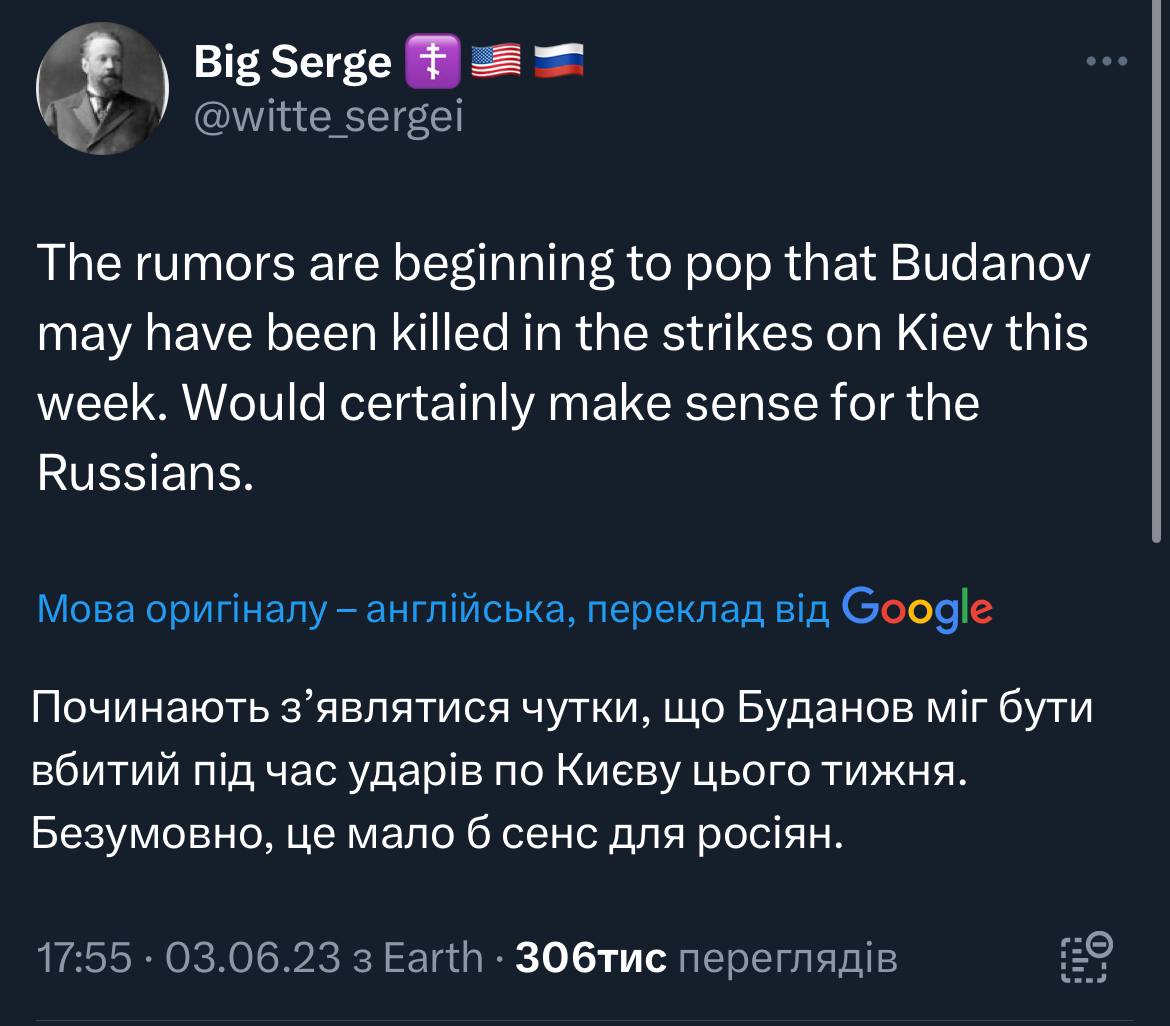Click the Google logo in translation notice
Viewport: 1170px width, 1026px height.
coord(917,606)
